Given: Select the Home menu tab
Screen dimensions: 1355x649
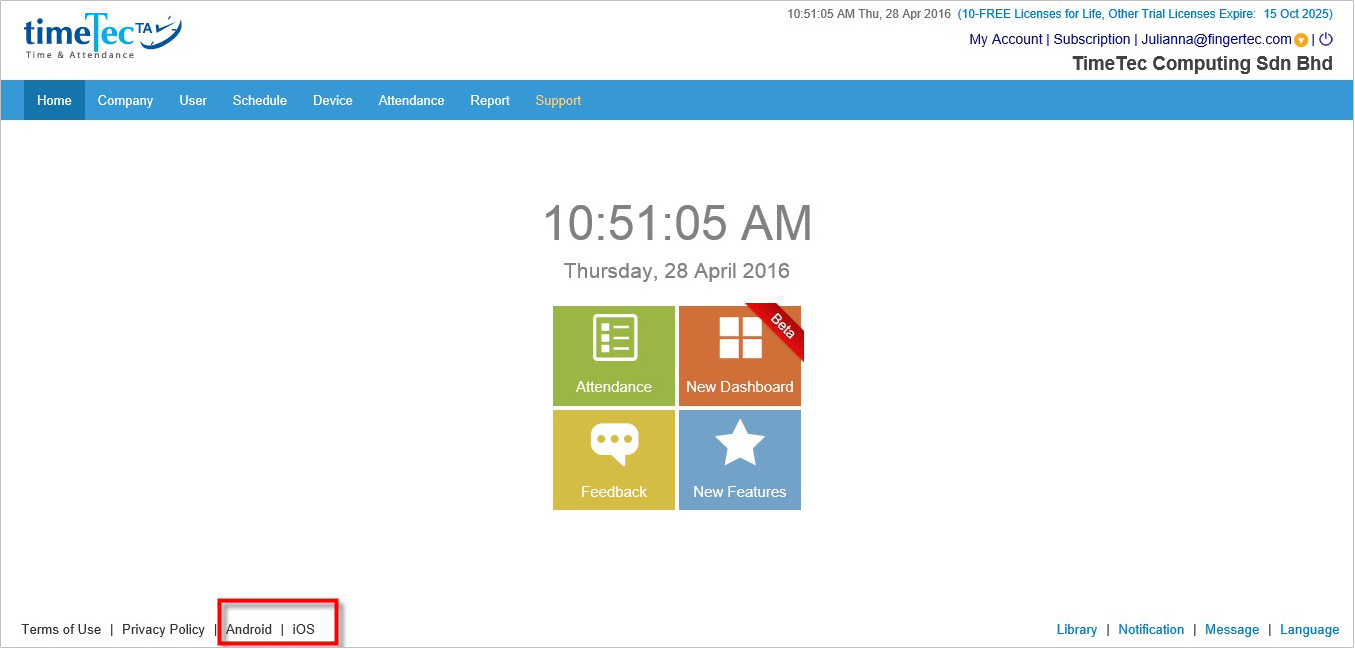Looking at the screenshot, I should (55, 100).
